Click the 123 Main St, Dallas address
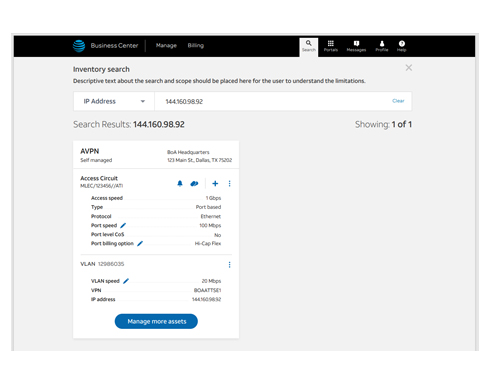 pos(200,160)
